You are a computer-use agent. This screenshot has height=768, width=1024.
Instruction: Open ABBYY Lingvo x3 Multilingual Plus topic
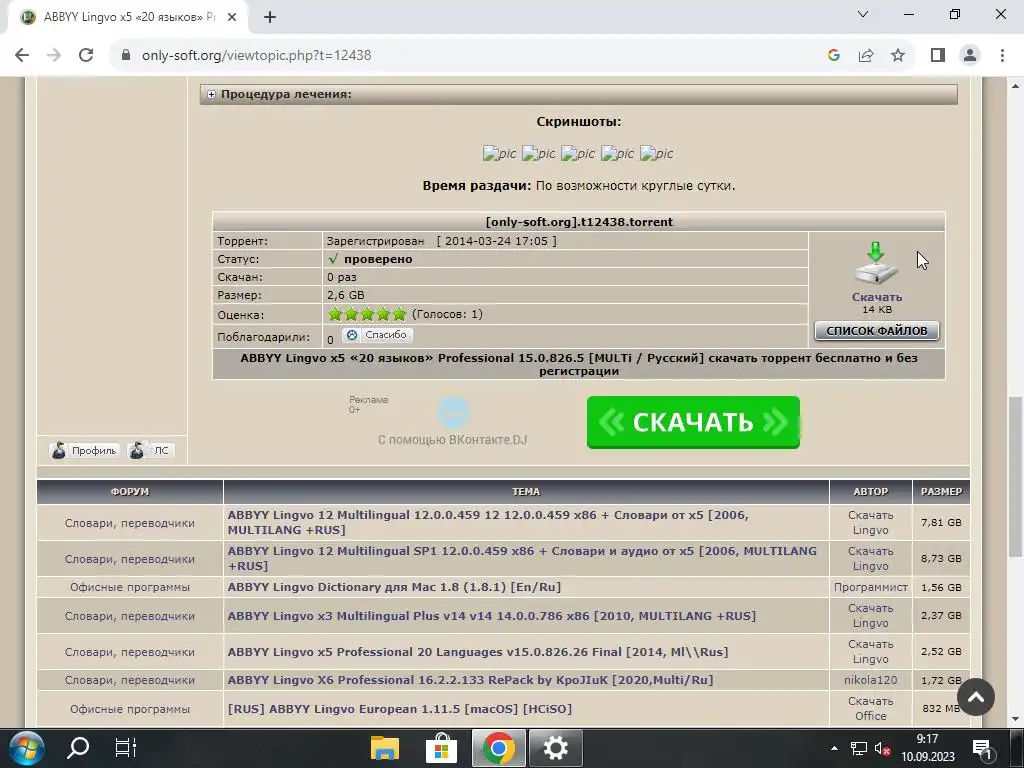coord(491,616)
